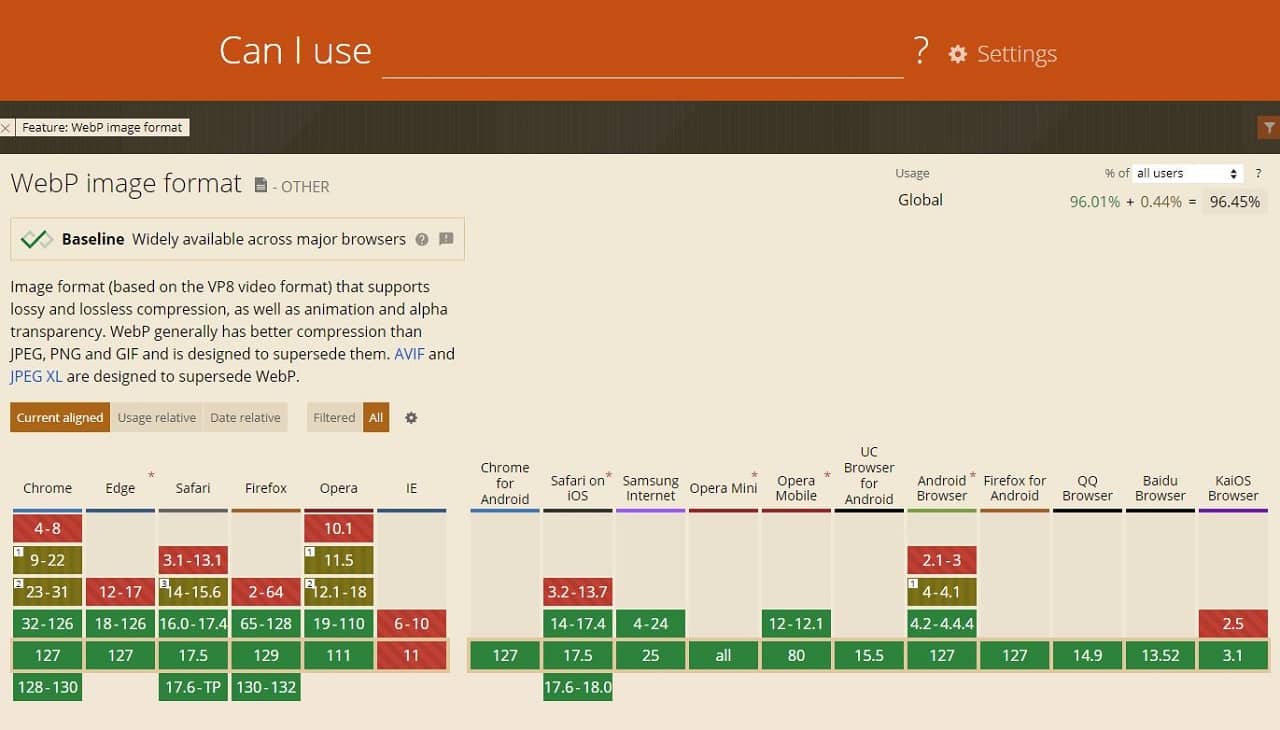Select UC Browser 15.5 cell

click(869, 655)
